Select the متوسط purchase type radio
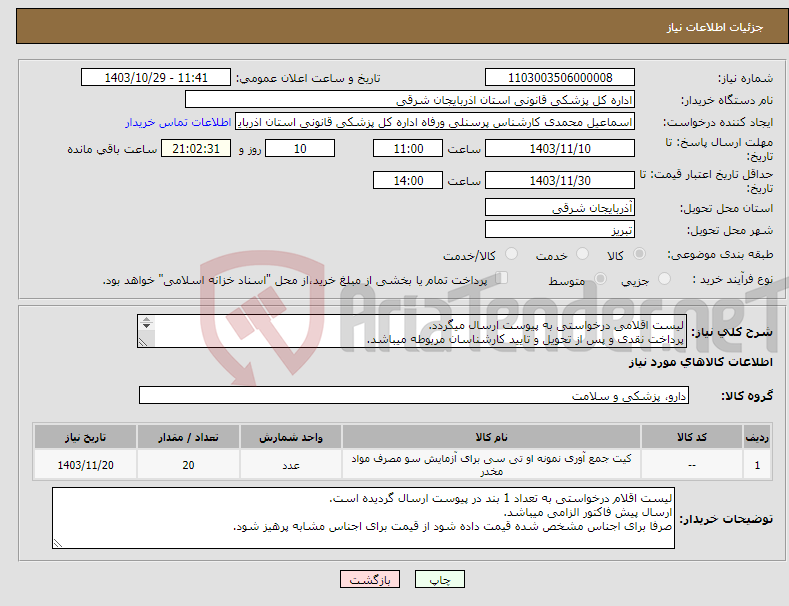 [x=600, y=279]
